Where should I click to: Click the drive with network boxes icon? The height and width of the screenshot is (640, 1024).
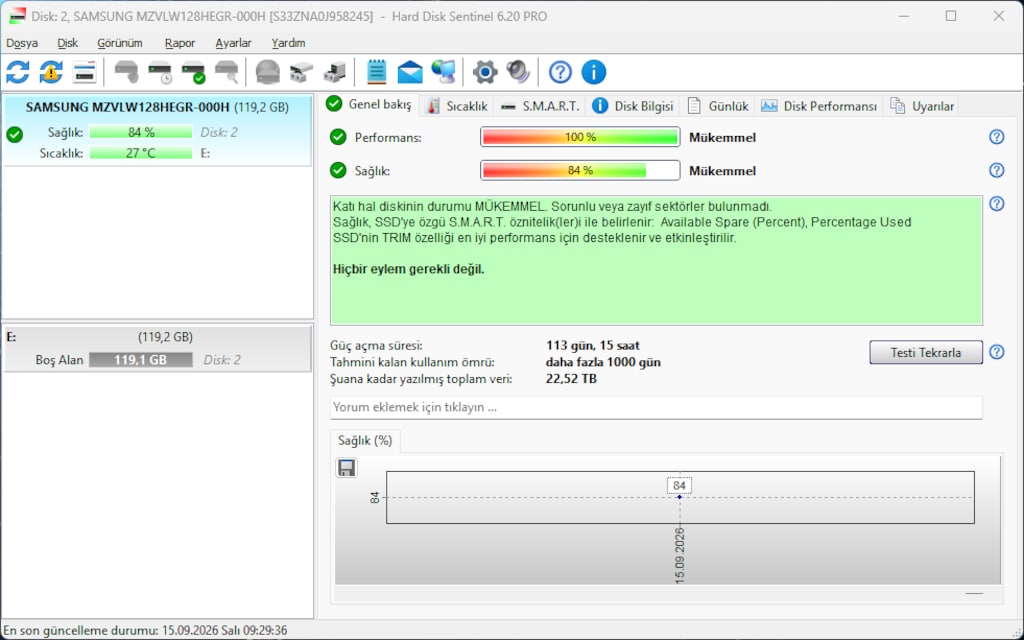pyautogui.click(x=301, y=72)
